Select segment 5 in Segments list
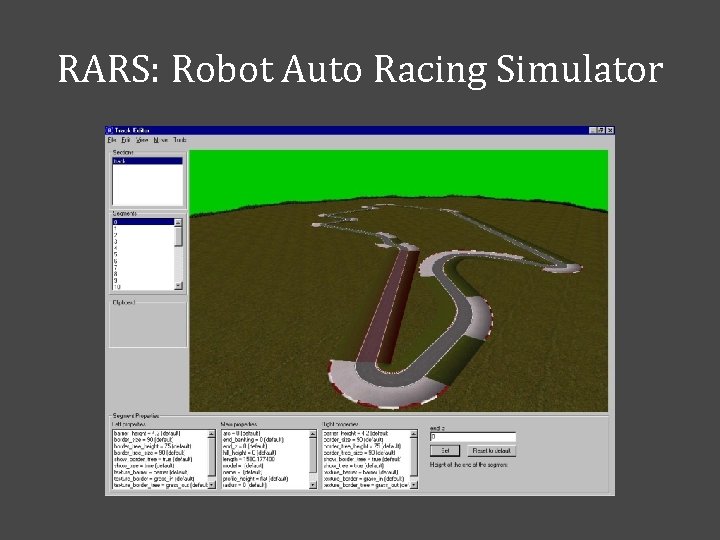Viewport: 720px width, 540px height. 143,254
